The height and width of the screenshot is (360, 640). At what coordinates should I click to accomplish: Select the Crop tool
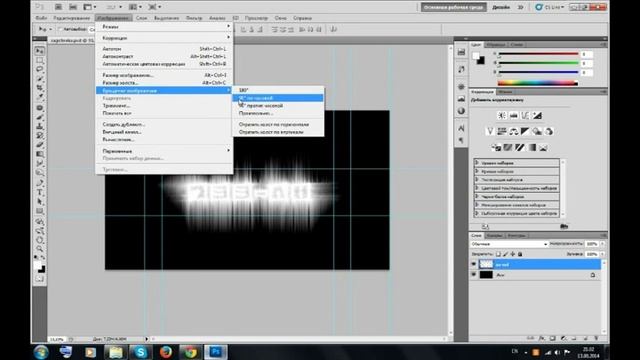coord(40,88)
